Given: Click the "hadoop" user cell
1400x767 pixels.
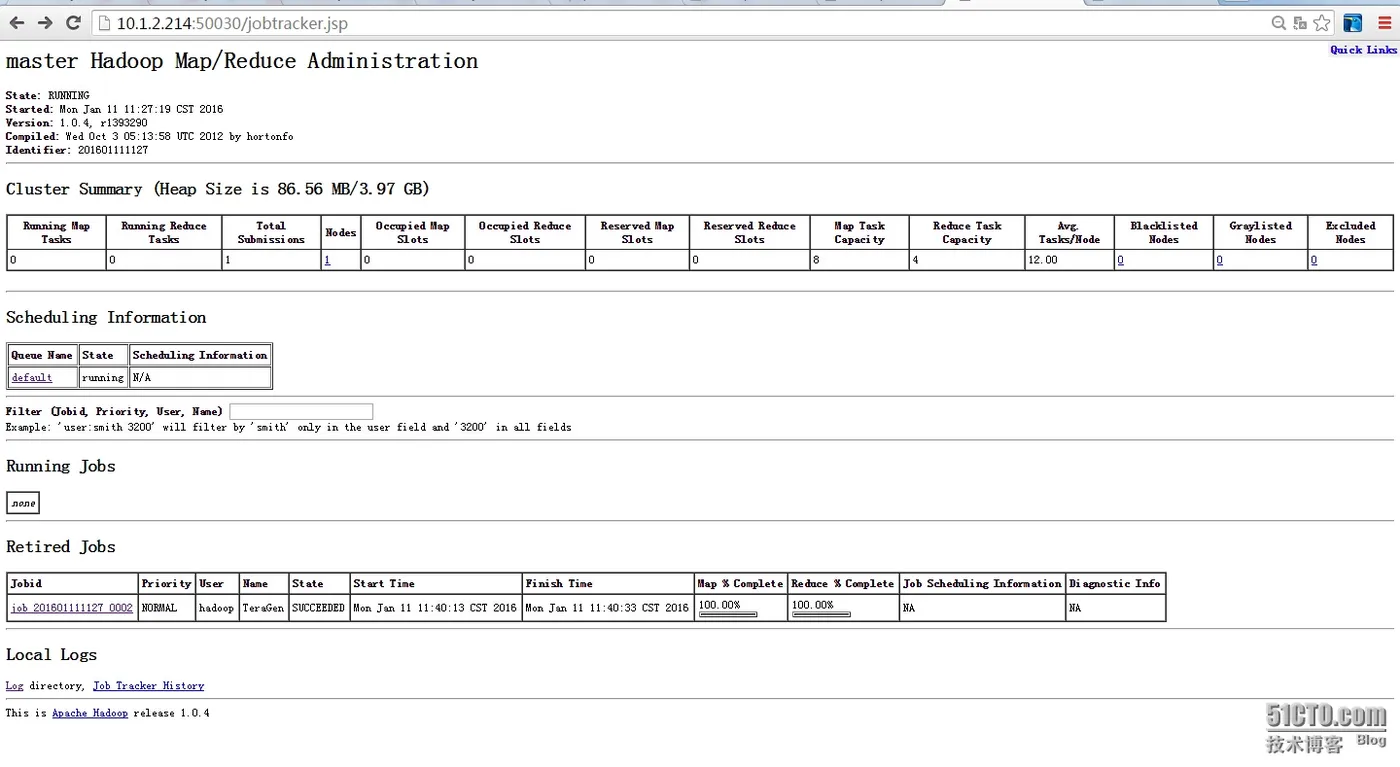Looking at the screenshot, I should (x=216, y=608).
